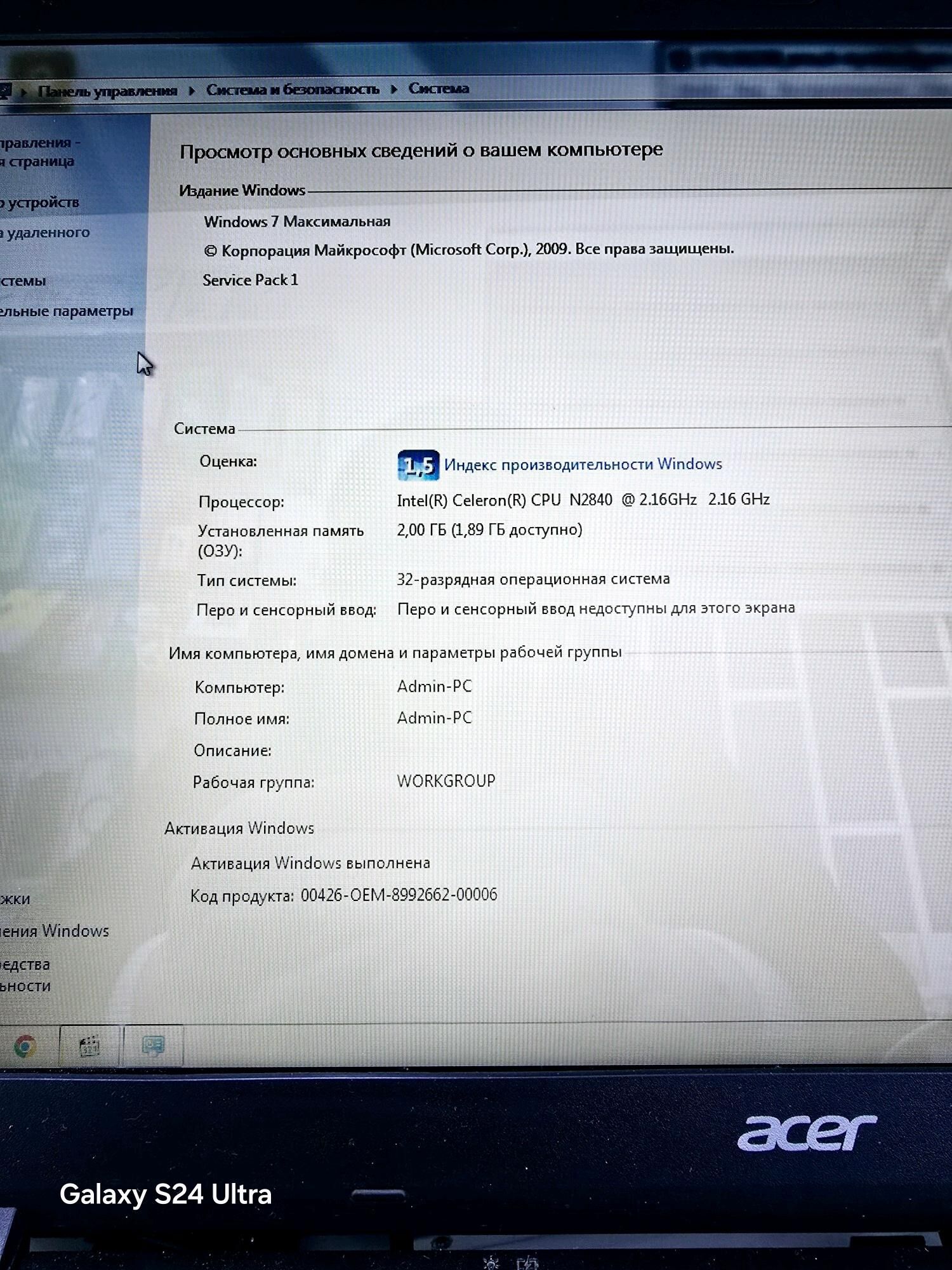Open the second pinned taskbar application icon

[x=89, y=1046]
